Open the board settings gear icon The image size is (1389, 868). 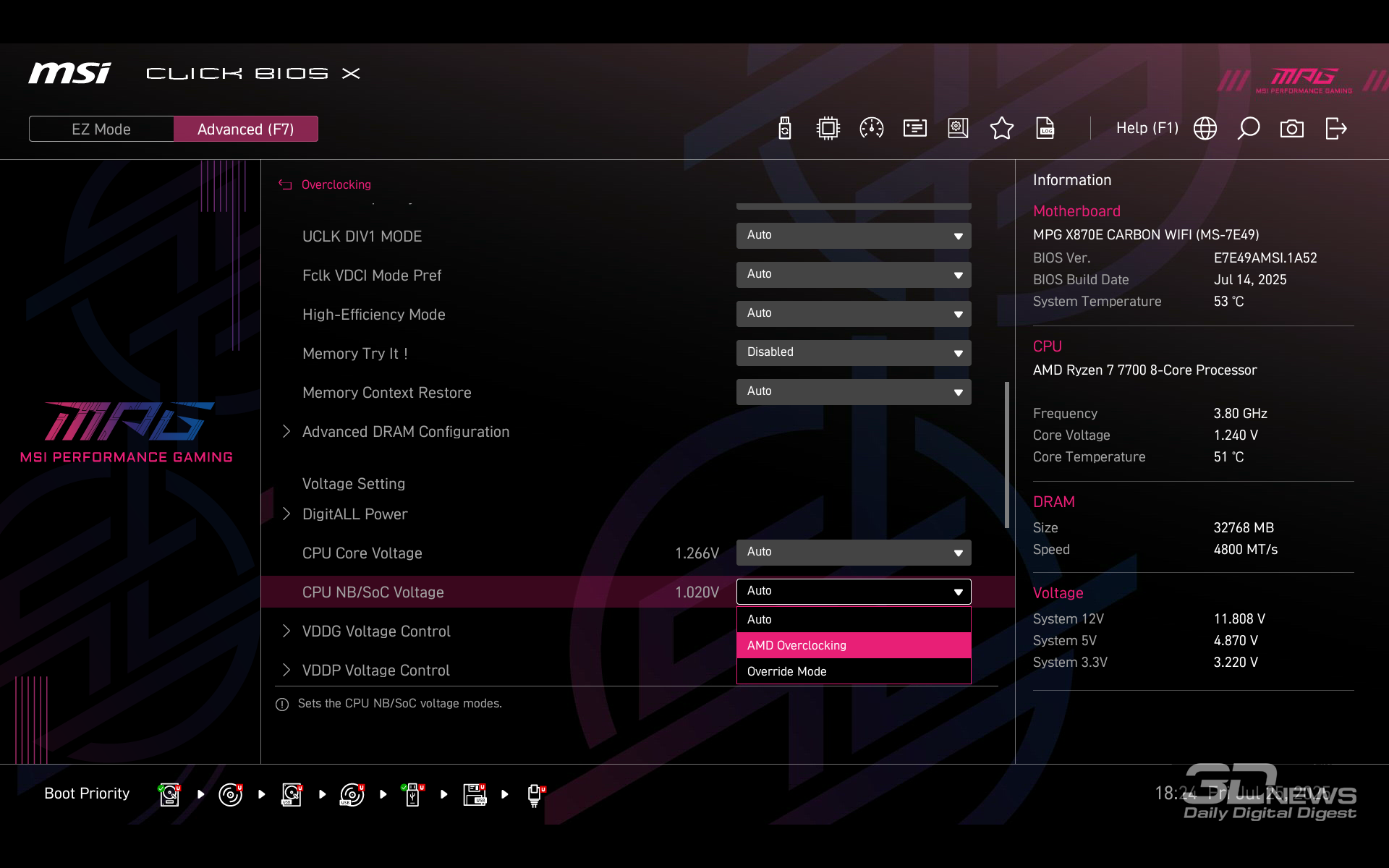pos(959,129)
